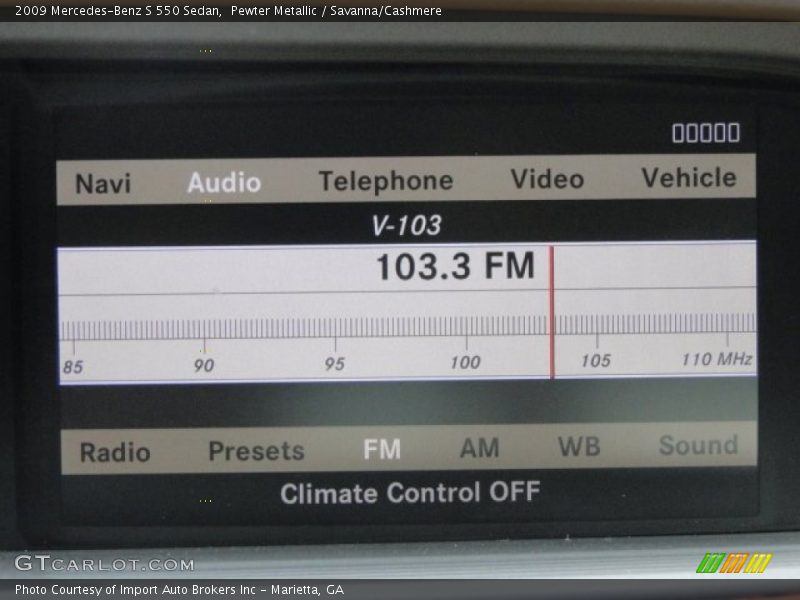Switch to the AM band

pyautogui.click(x=480, y=448)
